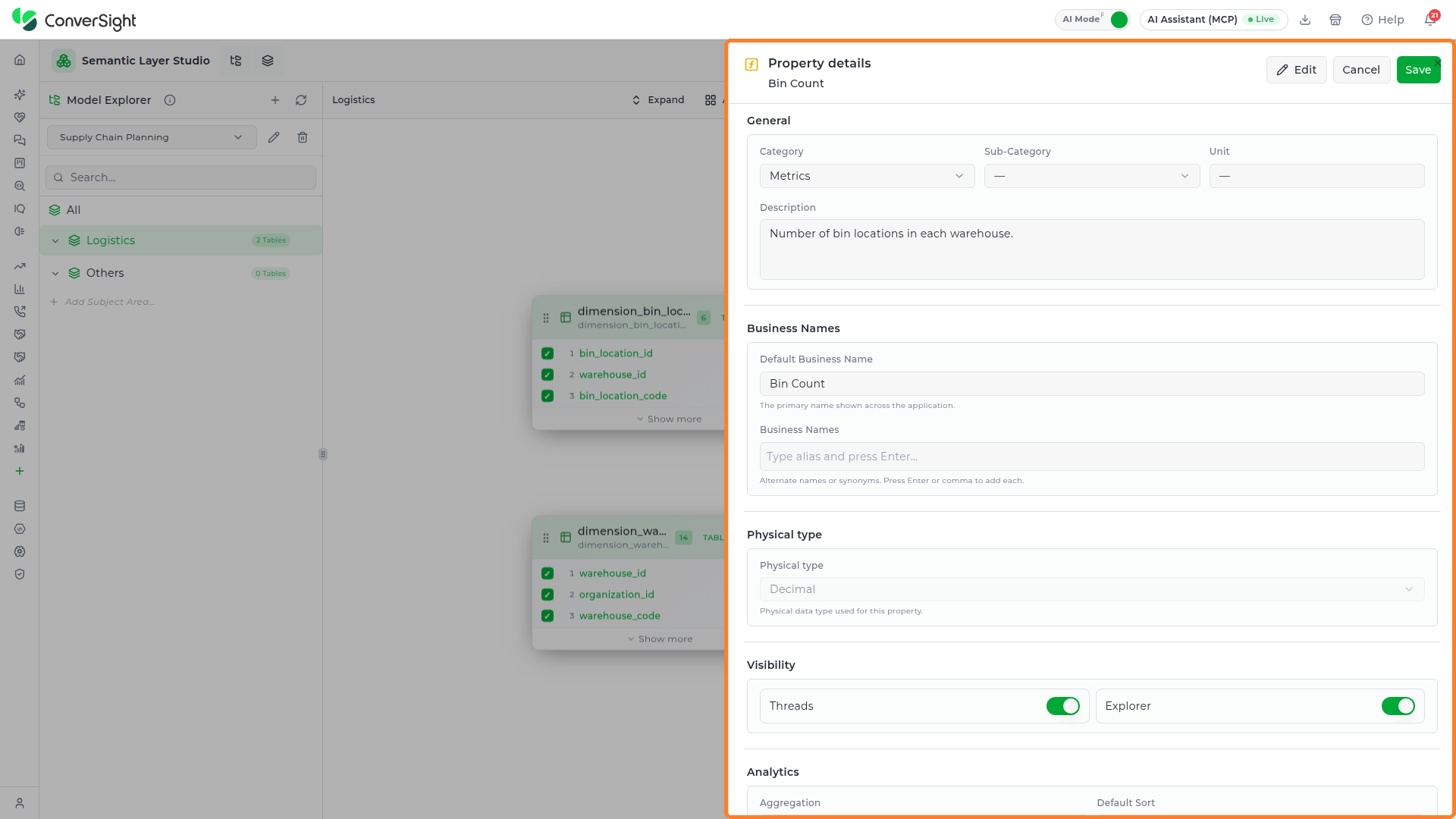This screenshot has height=819, width=1456.
Task: Click the user profile icon in sidebar
Action: (20, 803)
